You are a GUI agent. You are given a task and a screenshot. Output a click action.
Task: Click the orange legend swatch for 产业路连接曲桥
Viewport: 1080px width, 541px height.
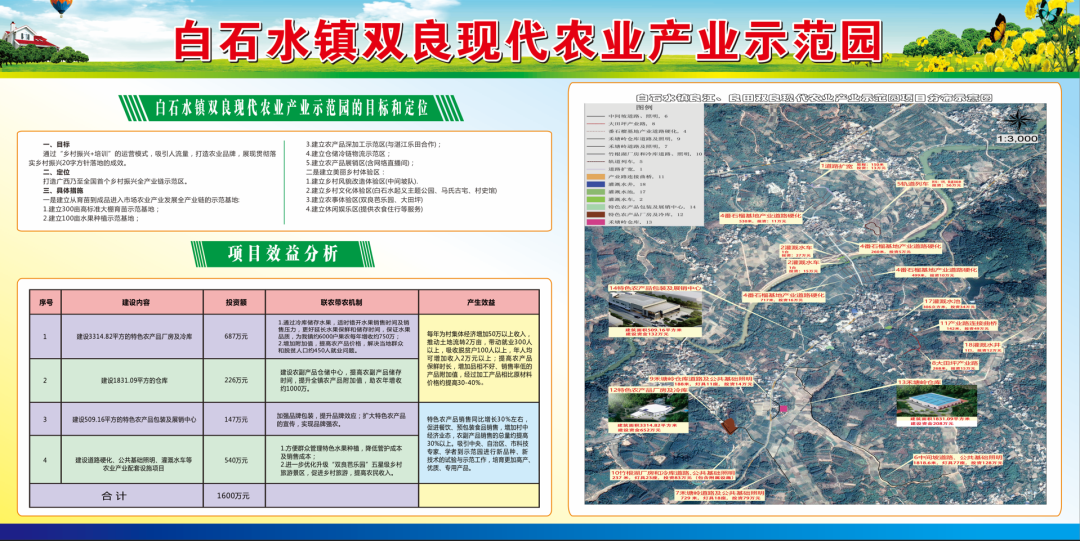[595, 177]
